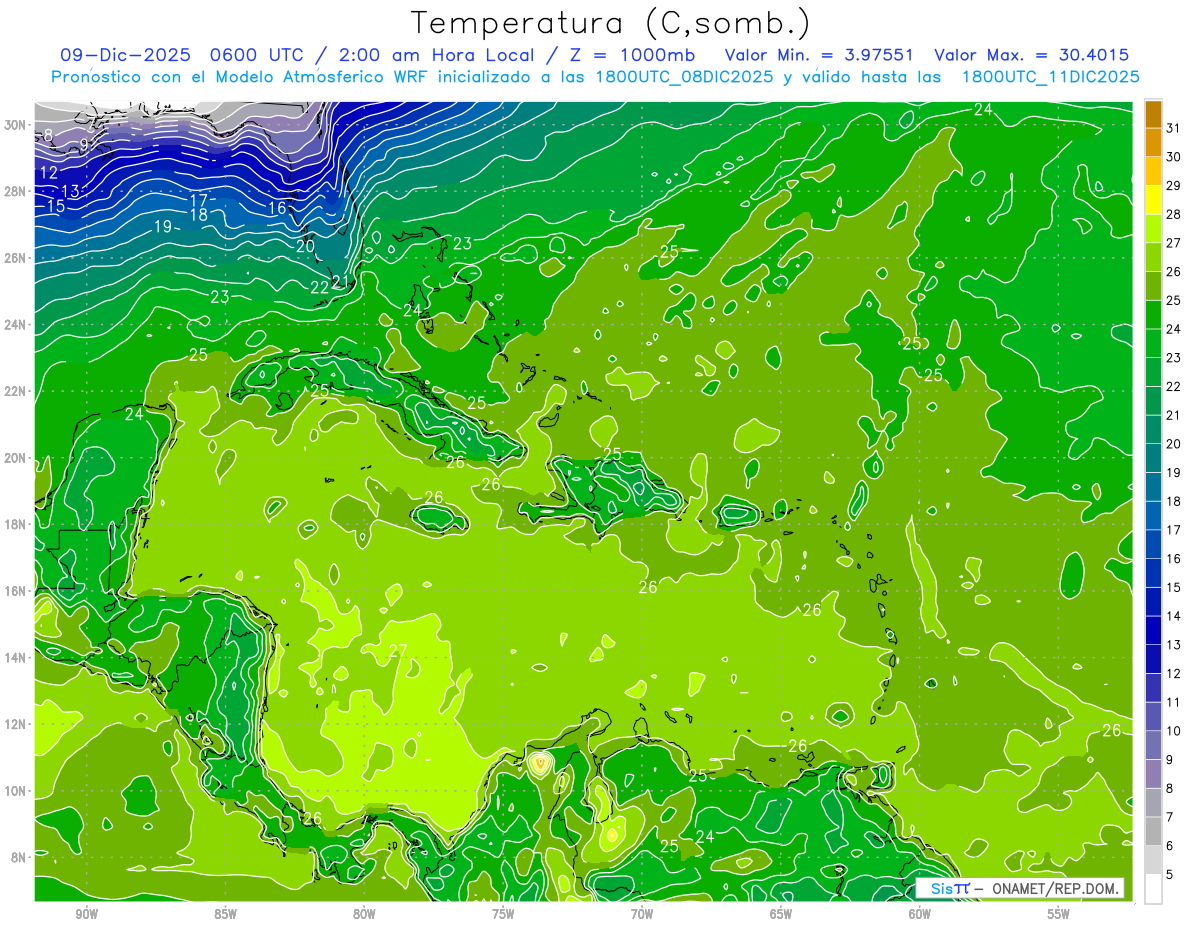Screen dimensions: 1200x927
Task: Pick the gray swatch between 6 and 7
Action: (x=1153, y=831)
